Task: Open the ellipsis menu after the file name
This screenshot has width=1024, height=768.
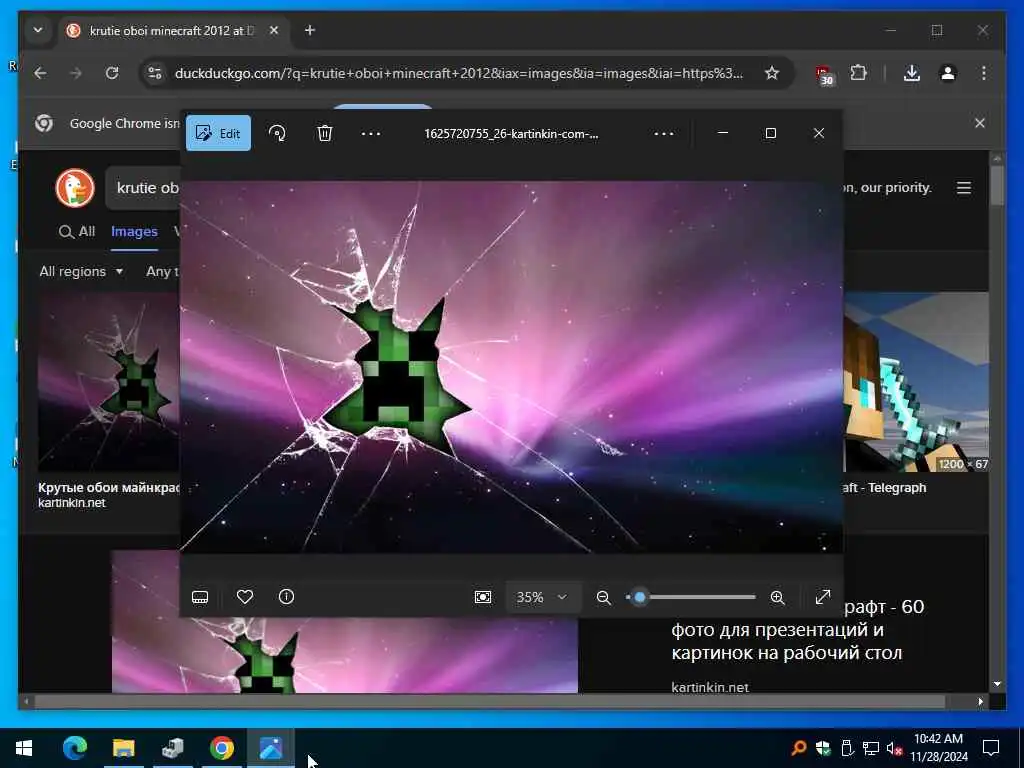Action: pos(664,134)
